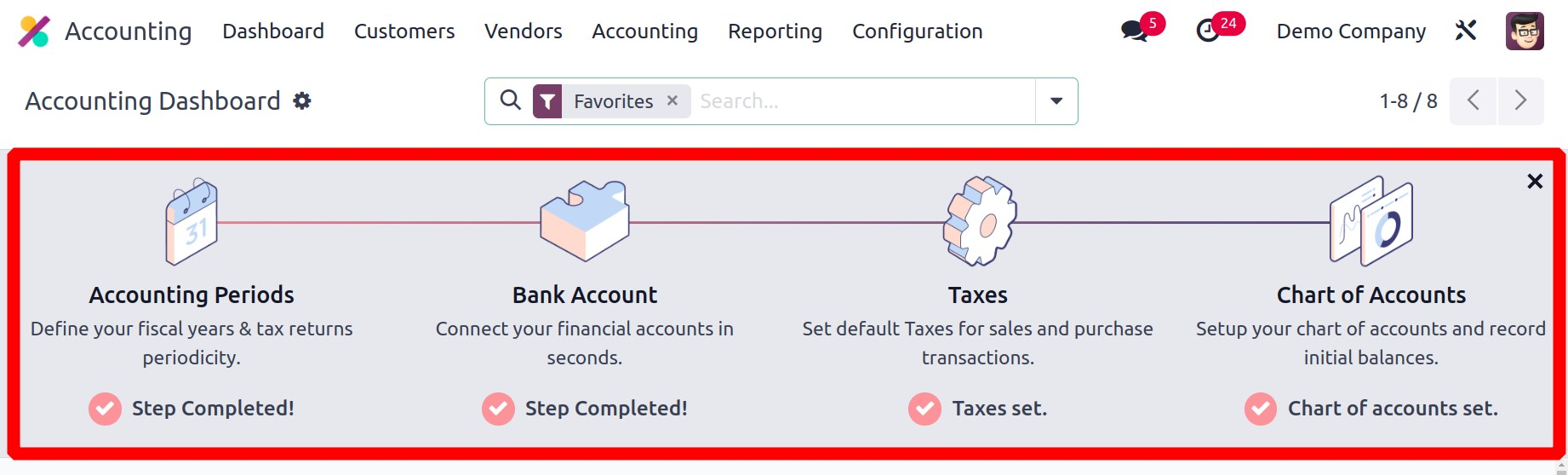Screen dimensions: 1568x475
Task: Go to previous page of records
Action: click(1474, 101)
